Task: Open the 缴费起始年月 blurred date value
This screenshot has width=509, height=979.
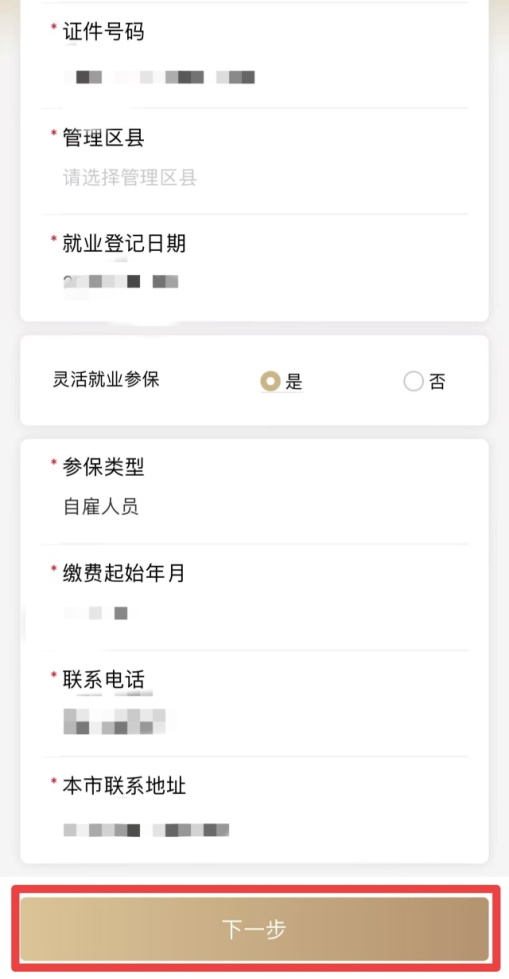Action: (x=96, y=613)
